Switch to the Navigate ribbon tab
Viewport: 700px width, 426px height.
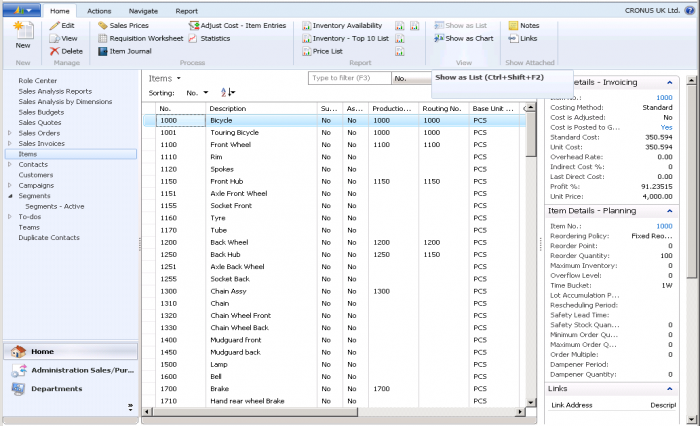point(143,10)
